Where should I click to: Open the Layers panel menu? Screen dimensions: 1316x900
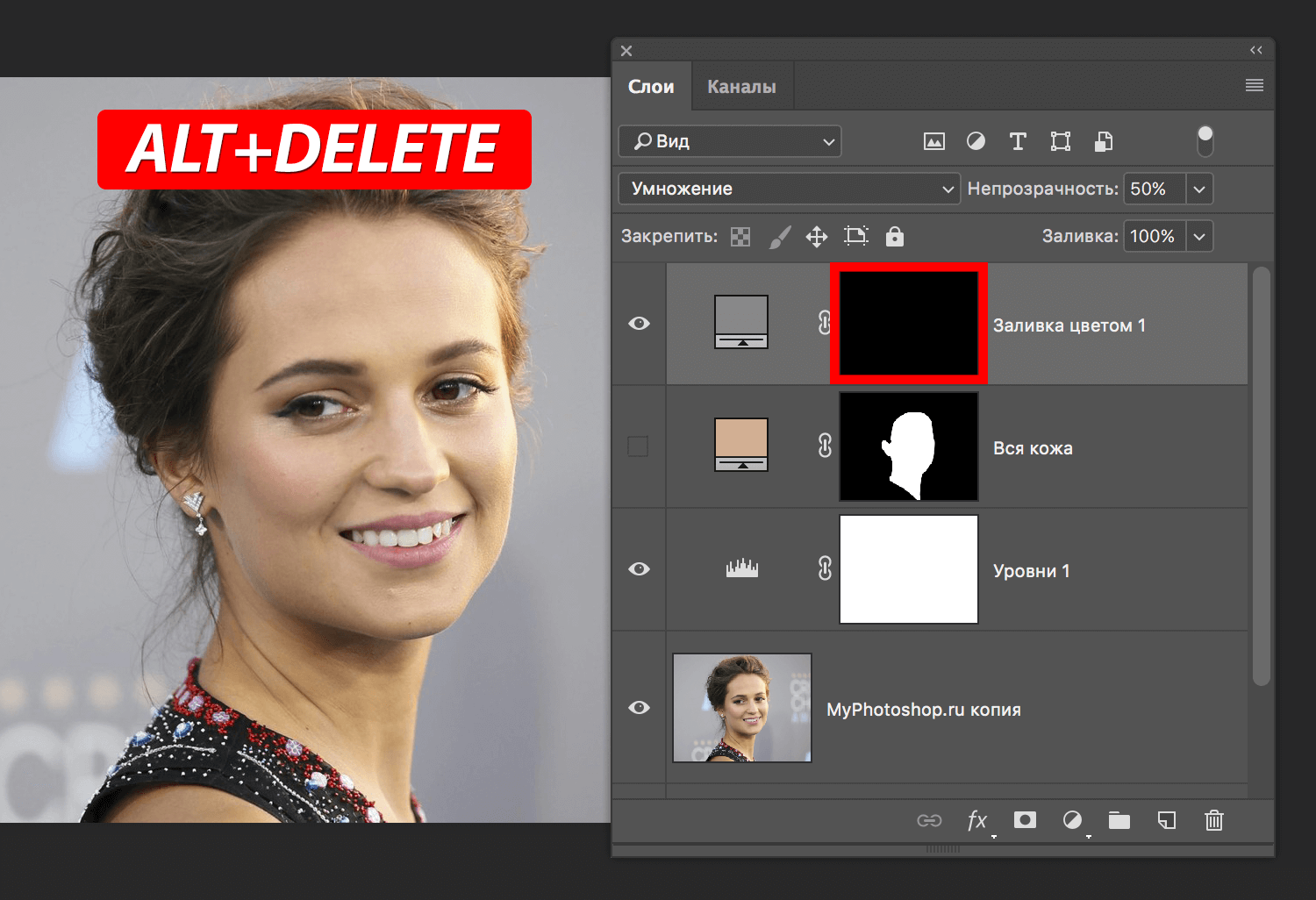tap(1254, 84)
